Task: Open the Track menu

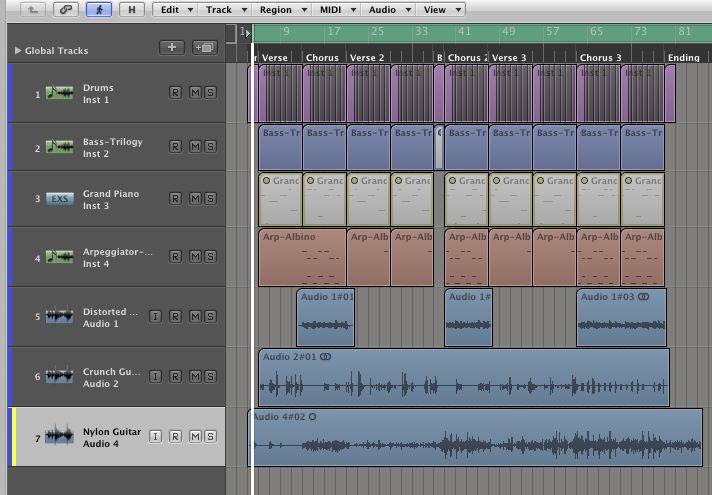Action: [225, 10]
